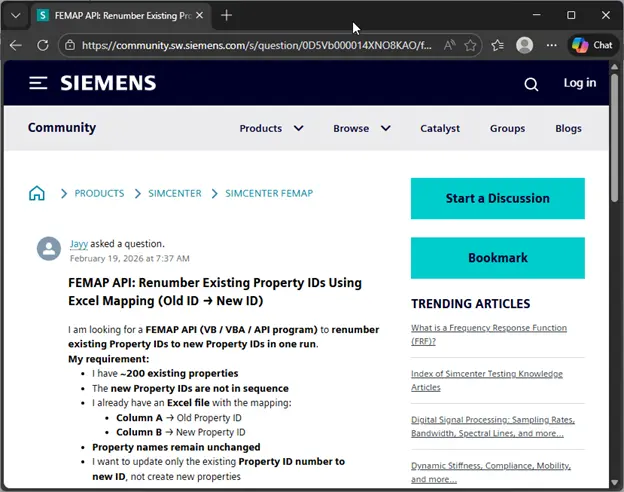The height and width of the screenshot is (492, 624).
Task: Click the breadcrumb home icon
Action: 37,193
